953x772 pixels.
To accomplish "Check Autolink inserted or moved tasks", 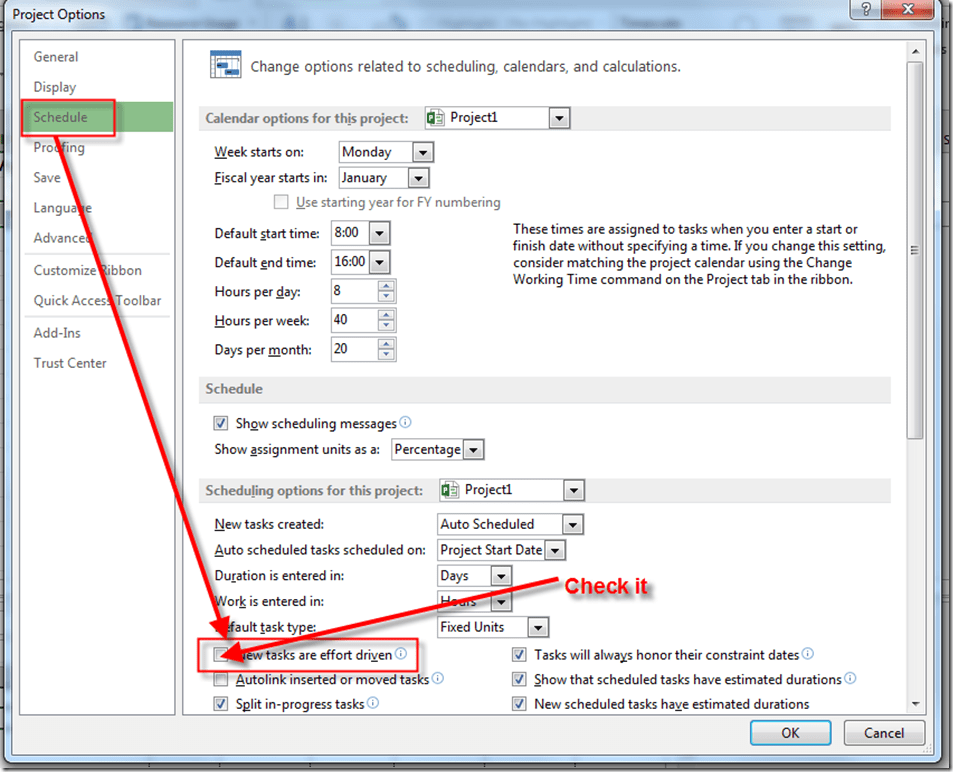I will click(222, 680).
